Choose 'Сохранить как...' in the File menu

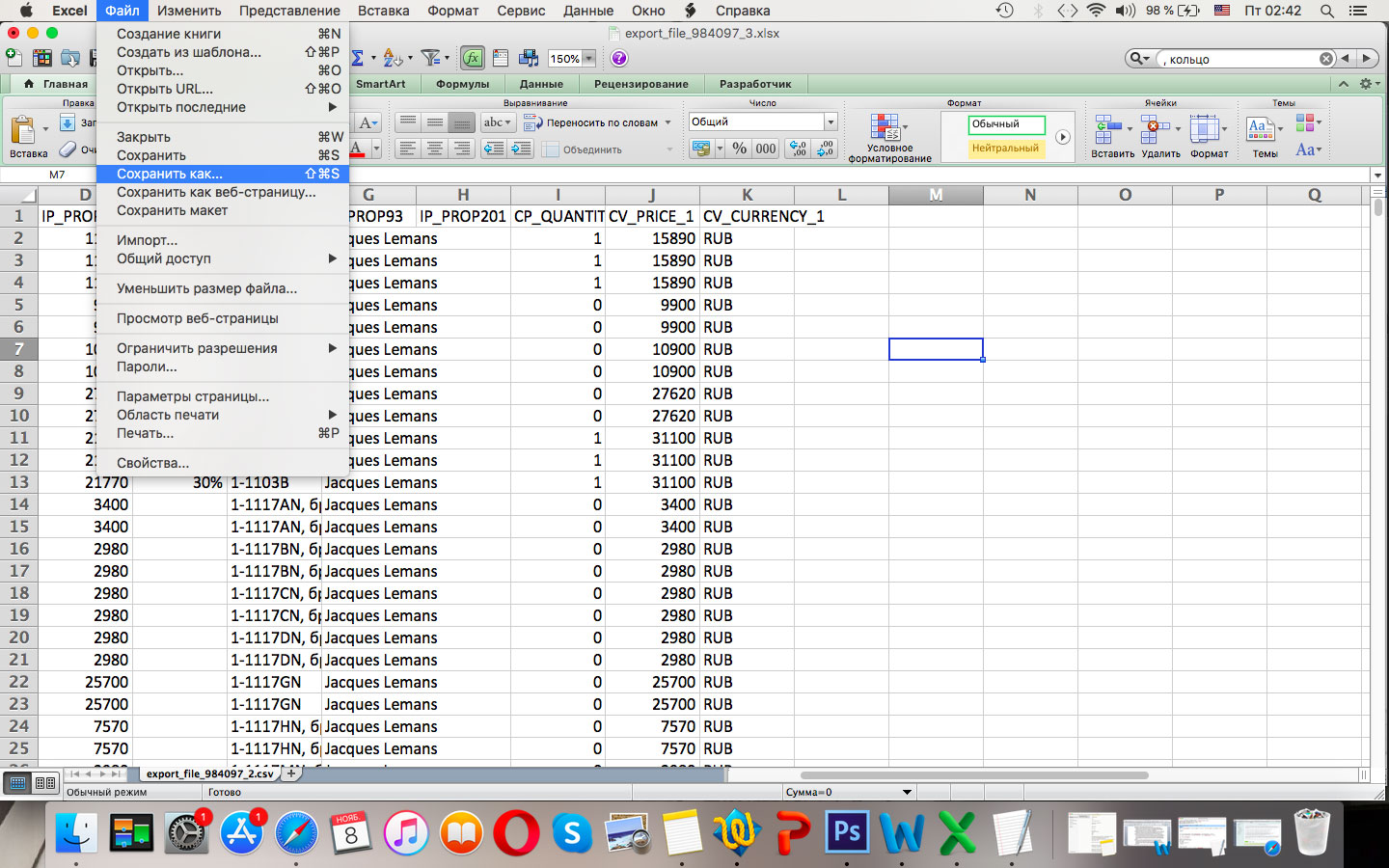click(x=222, y=174)
